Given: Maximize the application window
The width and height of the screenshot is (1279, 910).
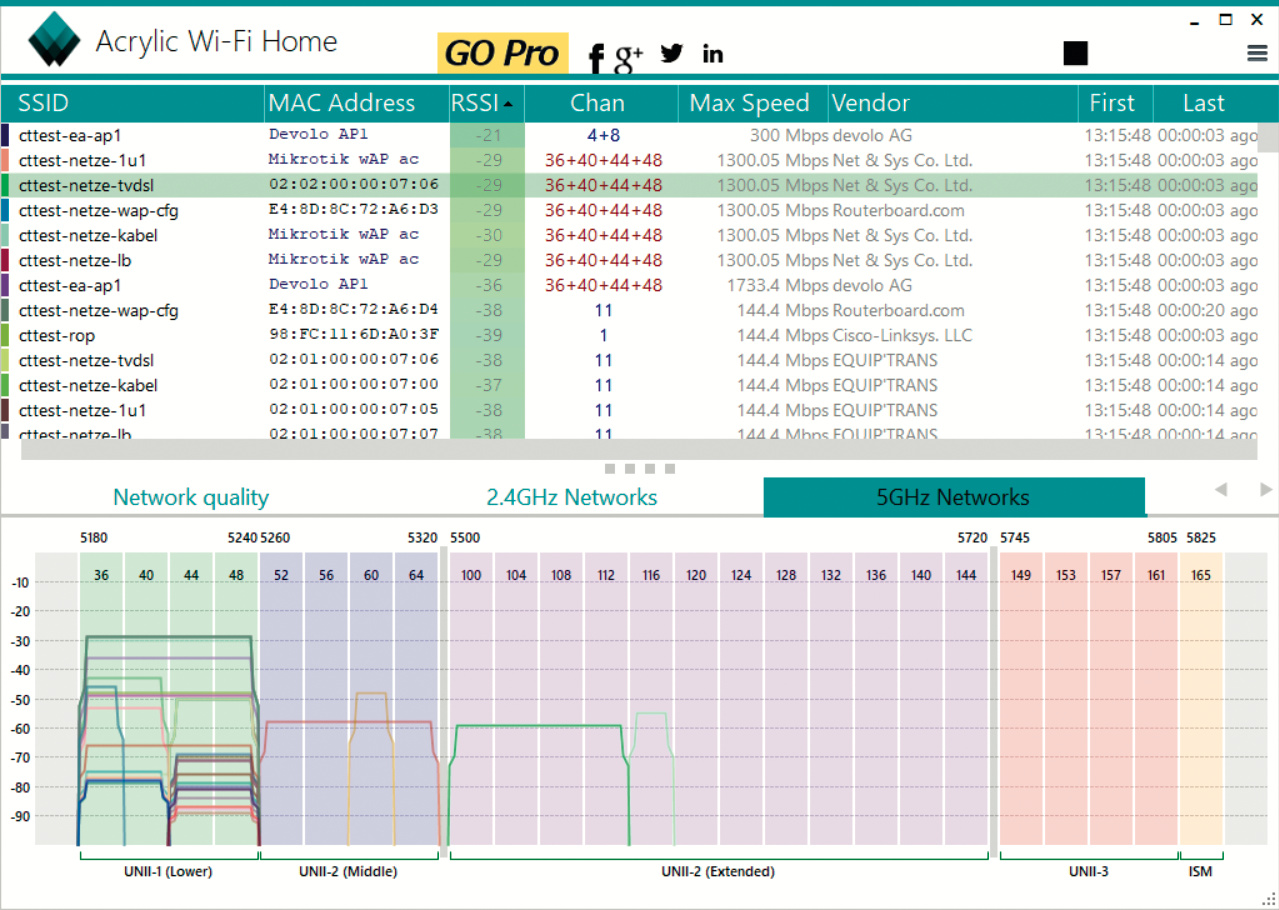Looking at the screenshot, I should coord(1226,20).
